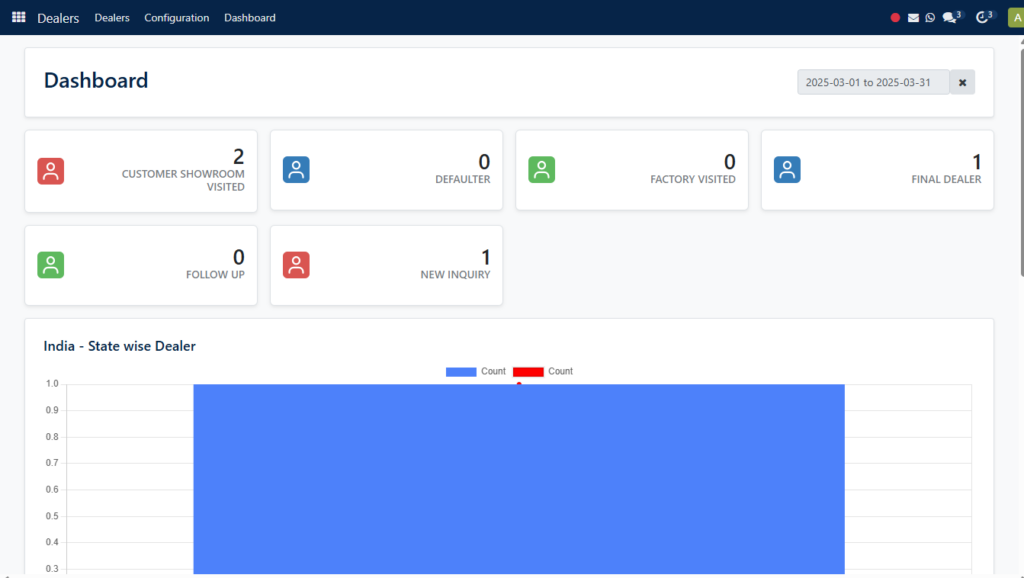The width and height of the screenshot is (1024, 578).
Task: Open the Dashboard menu item
Action: point(249,18)
